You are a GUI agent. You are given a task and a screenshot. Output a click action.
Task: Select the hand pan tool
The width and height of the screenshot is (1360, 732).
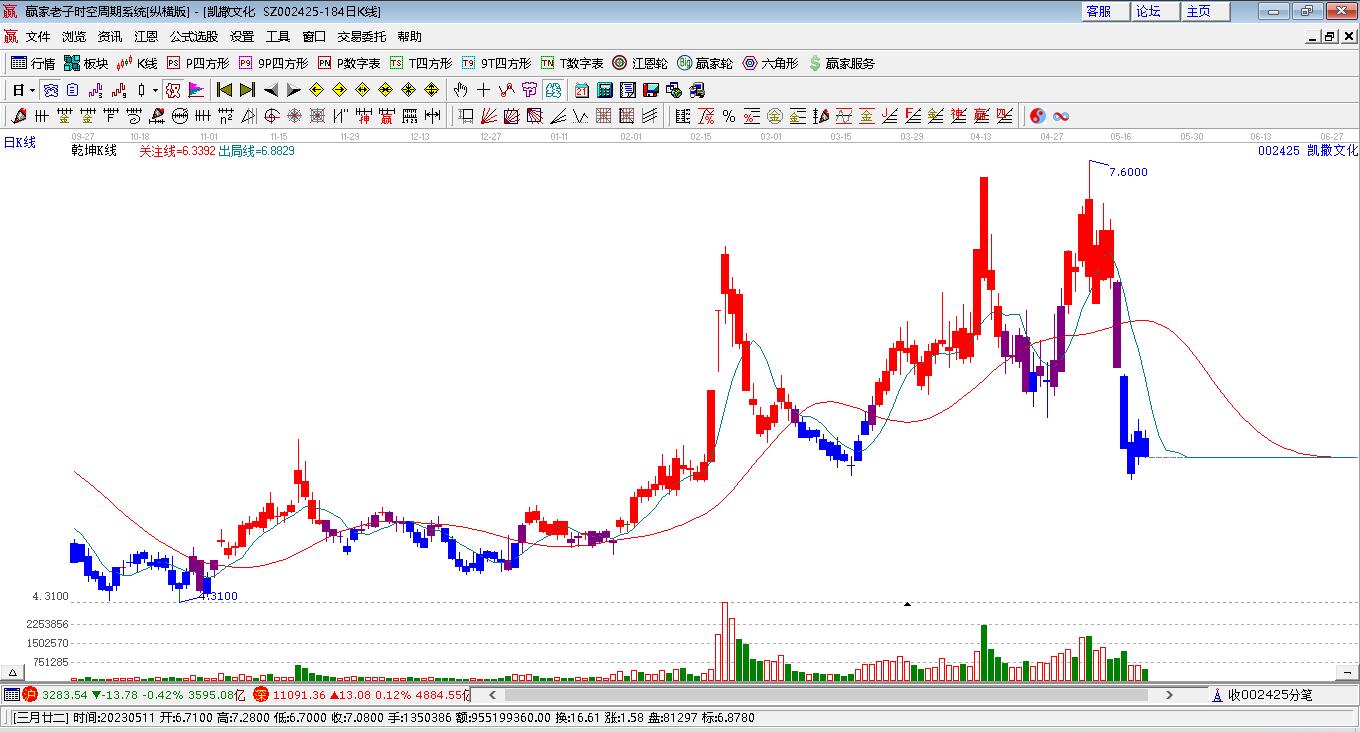coord(461,90)
